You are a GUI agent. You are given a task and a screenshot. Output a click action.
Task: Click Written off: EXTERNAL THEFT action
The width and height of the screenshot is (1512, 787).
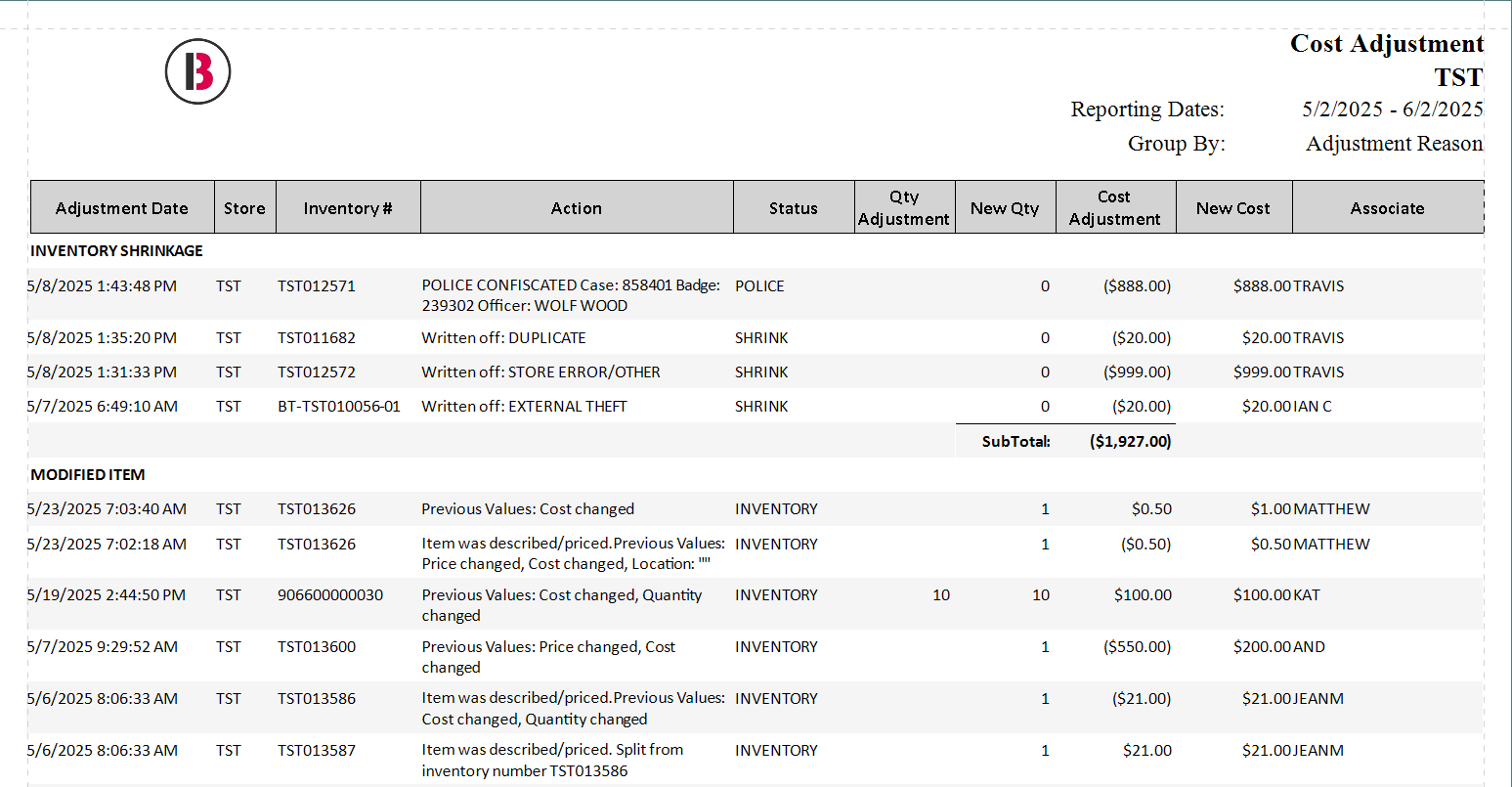(x=524, y=406)
